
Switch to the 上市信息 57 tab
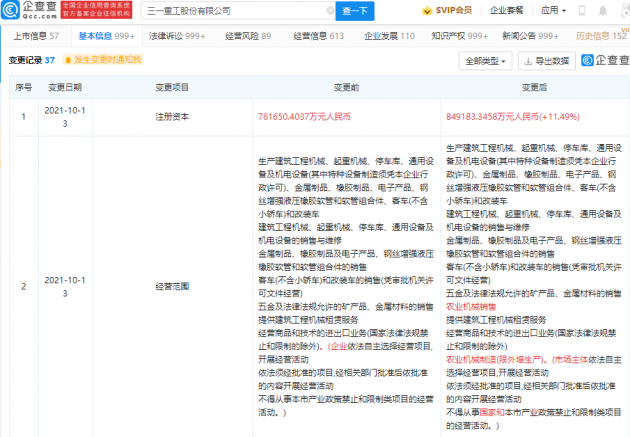point(36,36)
